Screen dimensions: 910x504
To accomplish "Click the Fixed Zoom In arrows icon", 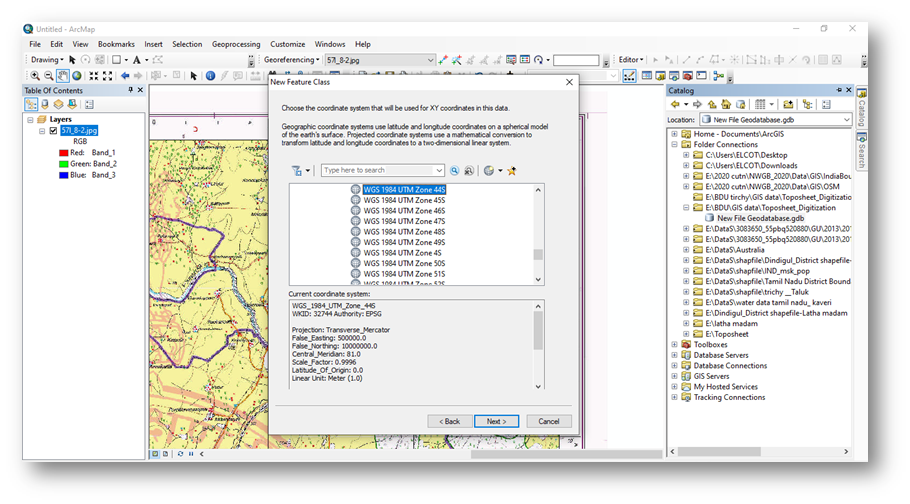I will 93,76.
